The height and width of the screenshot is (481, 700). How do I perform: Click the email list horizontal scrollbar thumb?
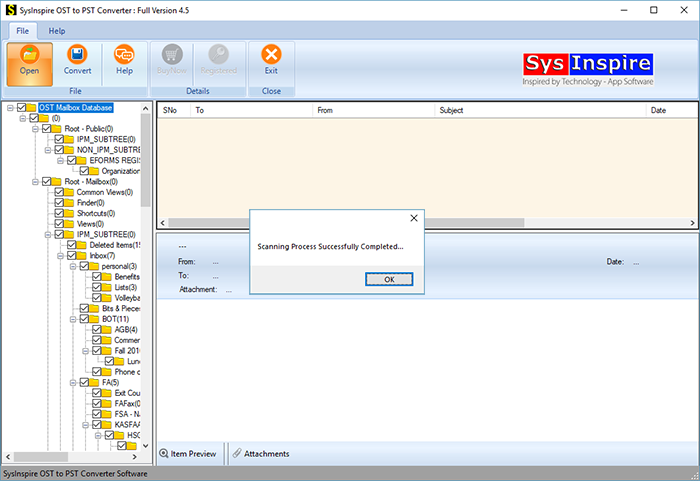click(346, 222)
